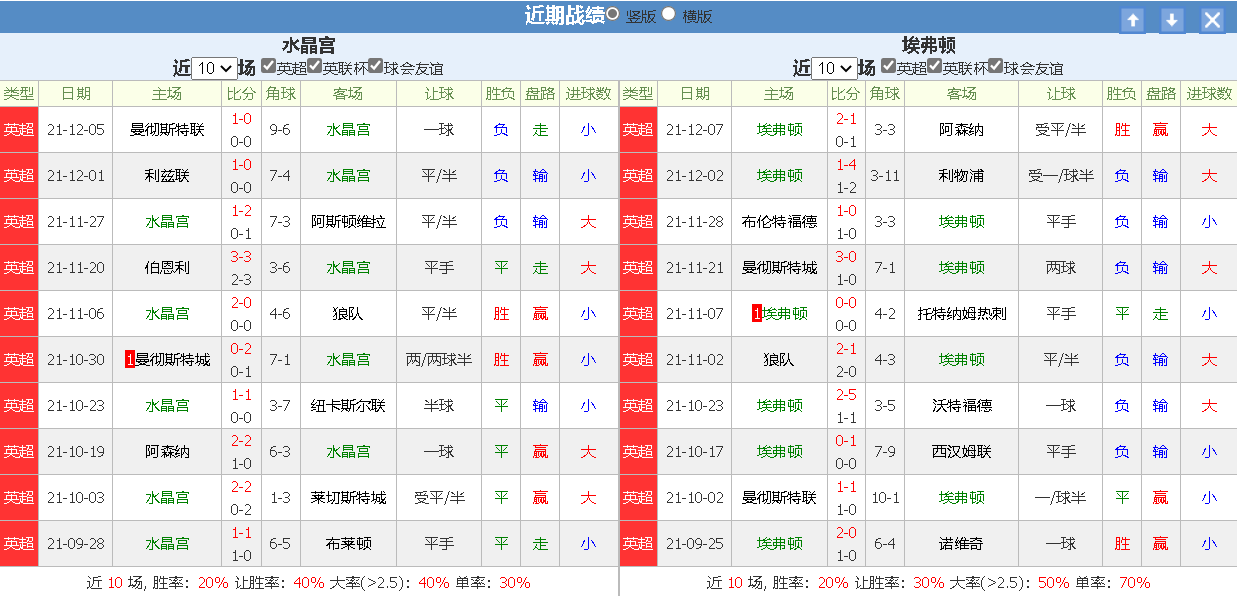Open 伯恩利 team link

[167, 267]
